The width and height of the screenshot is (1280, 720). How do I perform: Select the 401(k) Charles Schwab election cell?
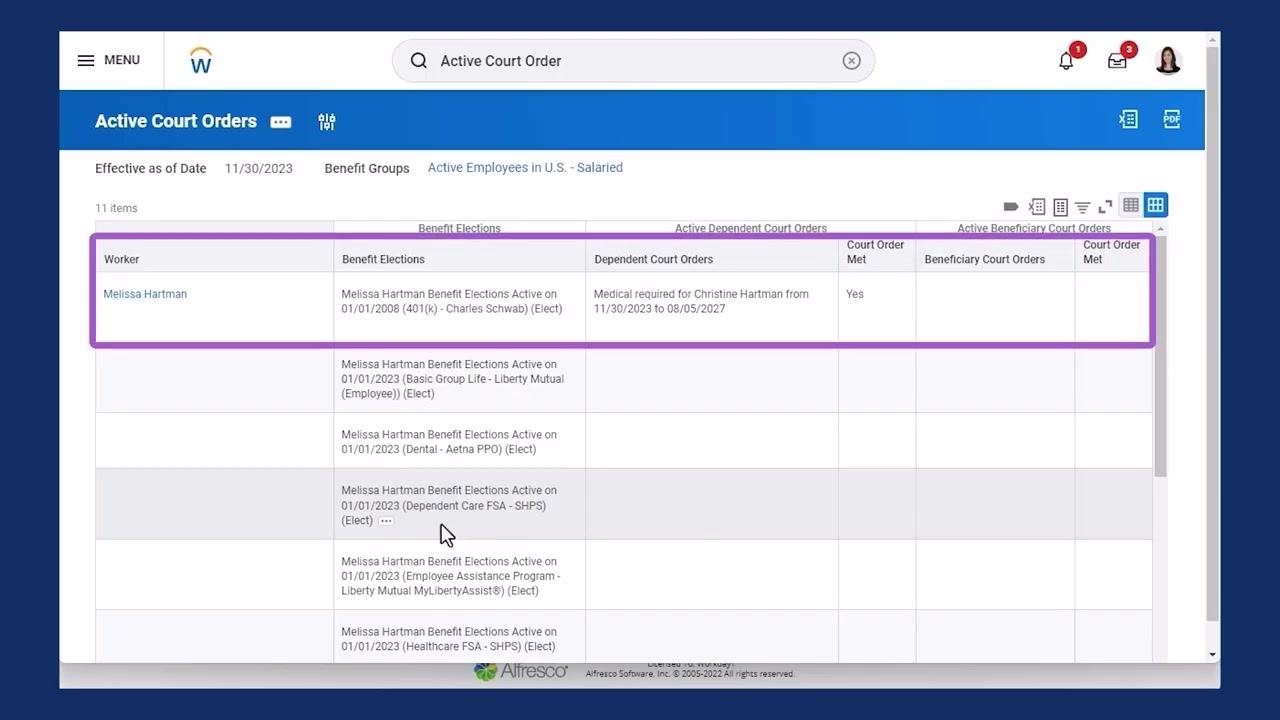460,308
